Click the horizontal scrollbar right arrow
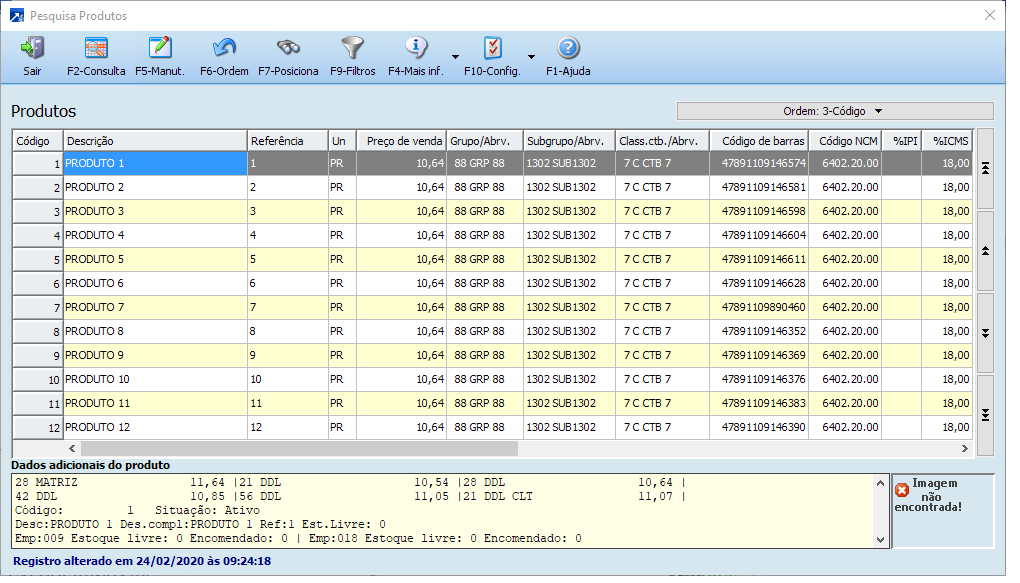The height and width of the screenshot is (583, 1020). pos(964,449)
